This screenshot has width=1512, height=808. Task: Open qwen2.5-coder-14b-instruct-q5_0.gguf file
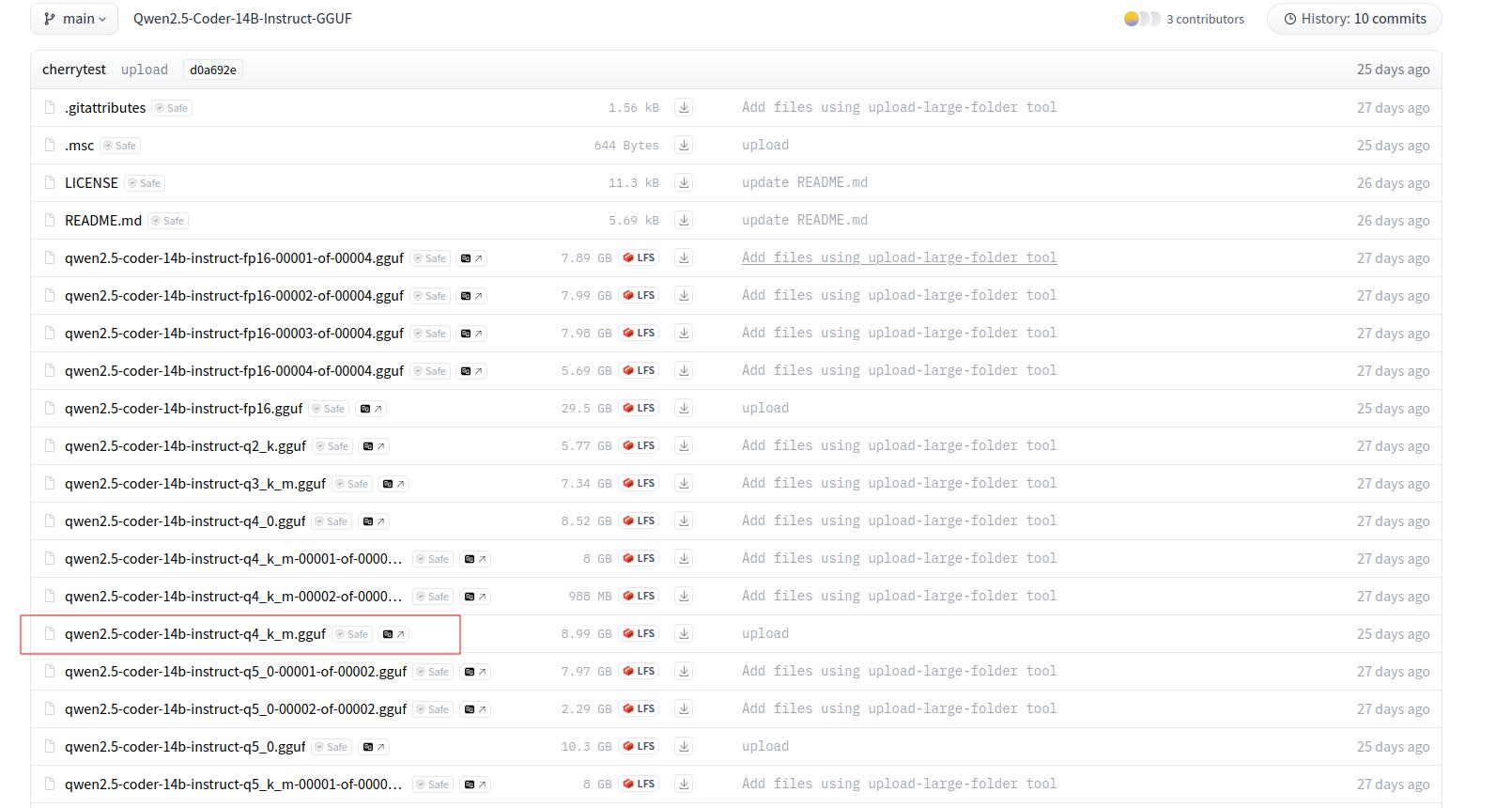pos(185,746)
